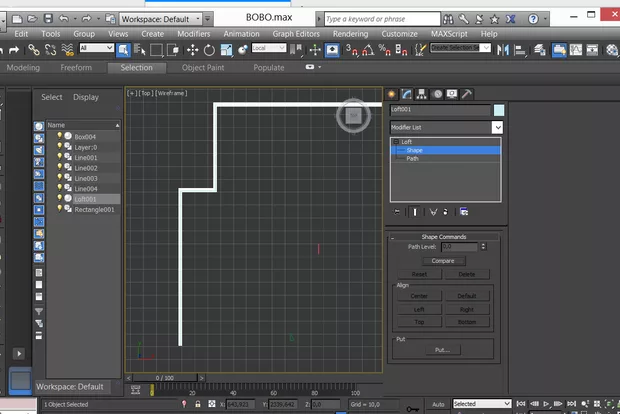Click Configure Modifier Sets icon
This screenshot has height=414, width=620.
point(463,212)
